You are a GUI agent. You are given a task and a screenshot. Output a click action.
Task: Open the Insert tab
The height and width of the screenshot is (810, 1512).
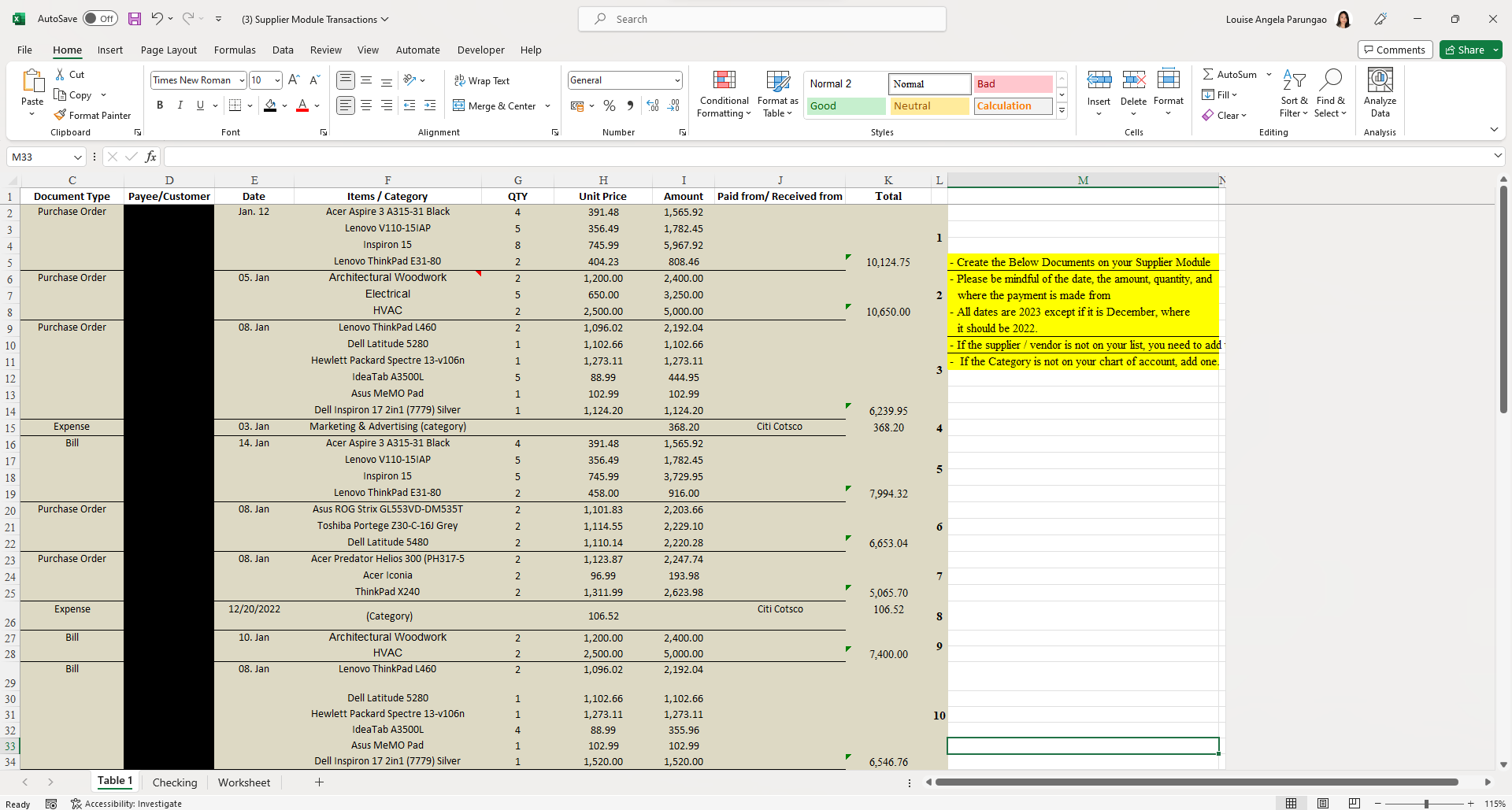tap(110, 50)
